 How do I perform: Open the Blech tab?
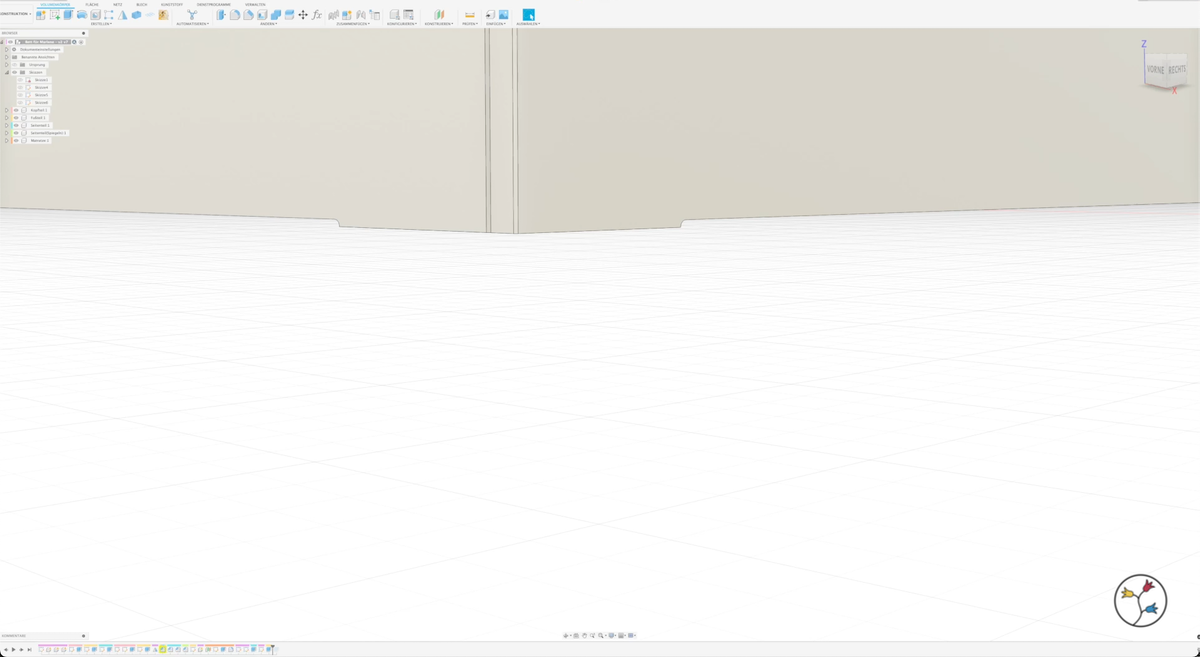[x=141, y=4]
